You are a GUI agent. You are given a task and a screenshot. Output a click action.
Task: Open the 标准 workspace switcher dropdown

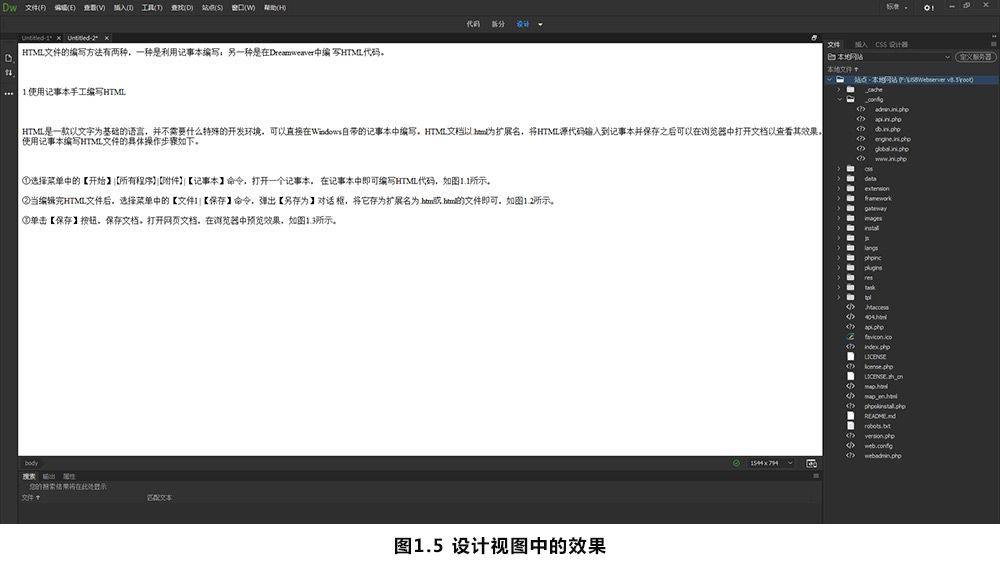coord(897,7)
